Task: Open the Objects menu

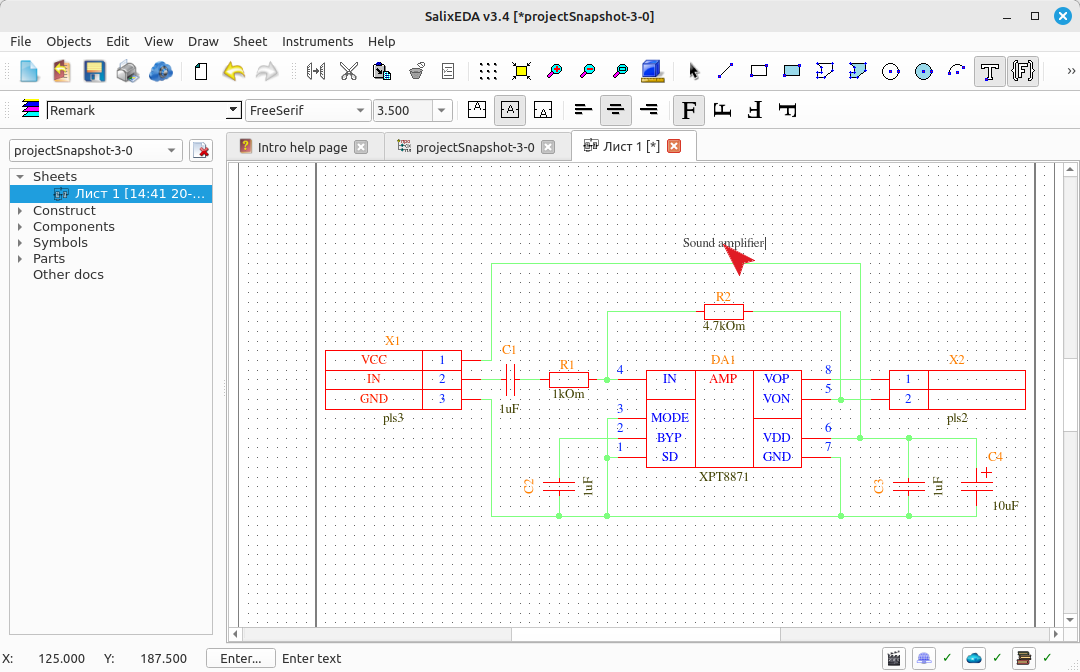Action: pyautogui.click(x=69, y=41)
